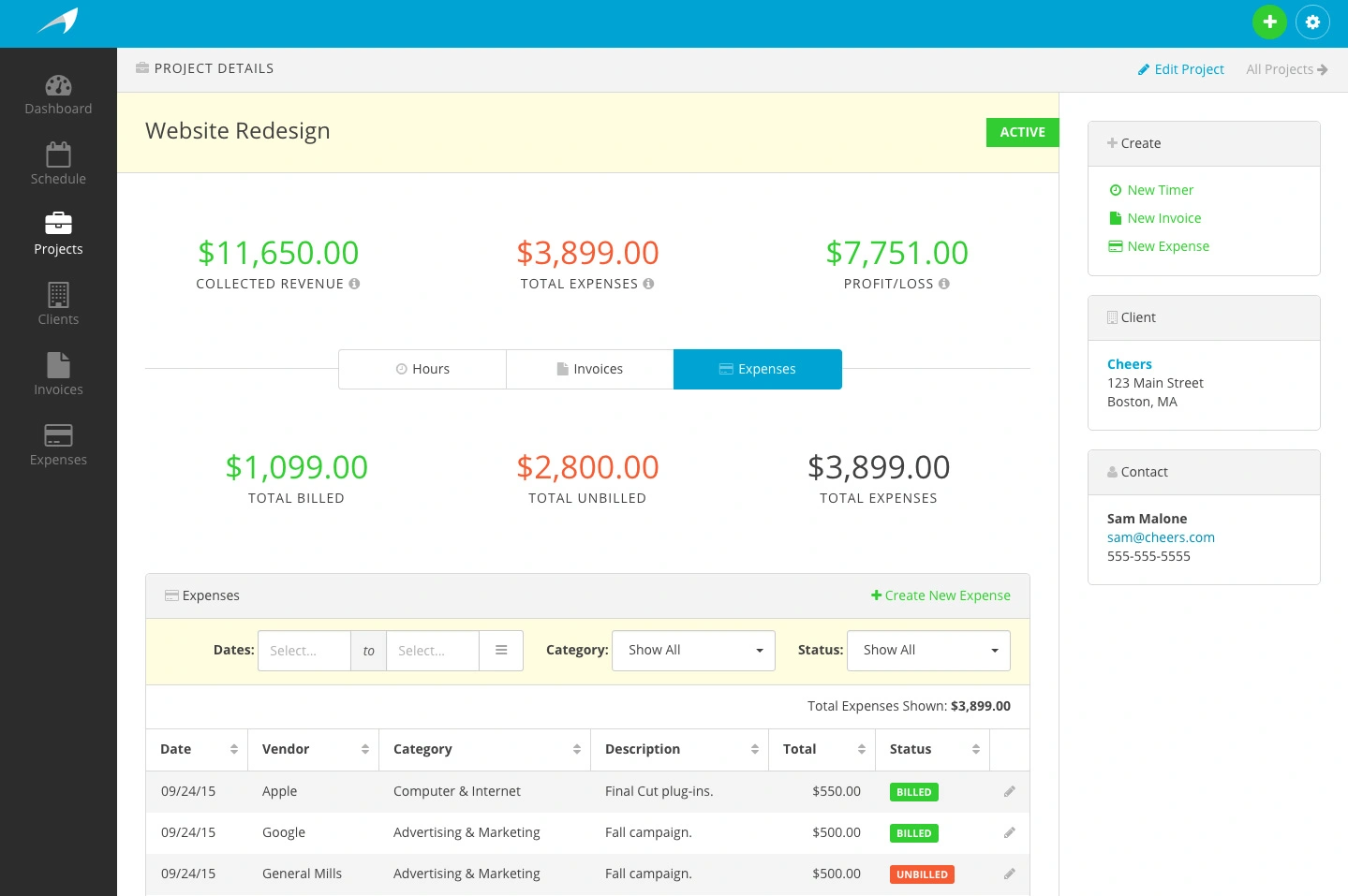Open settings via the gear icon
Screen dimensions: 1348x896
(1312, 22)
